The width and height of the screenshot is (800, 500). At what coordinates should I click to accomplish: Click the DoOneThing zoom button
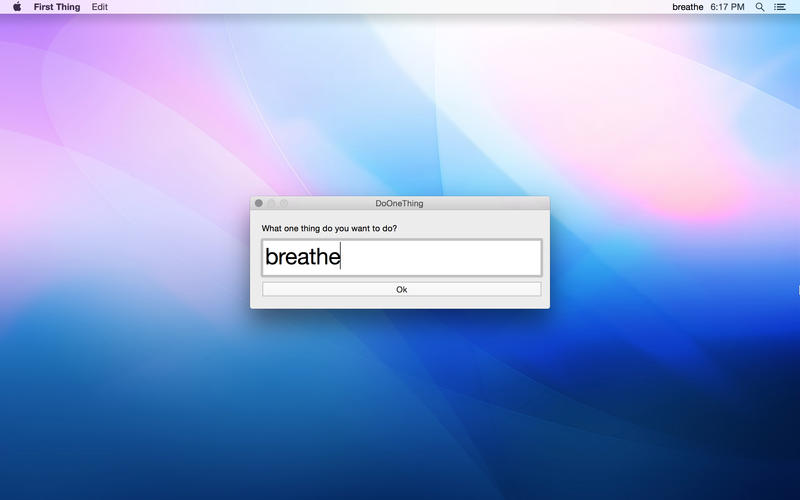coord(283,203)
